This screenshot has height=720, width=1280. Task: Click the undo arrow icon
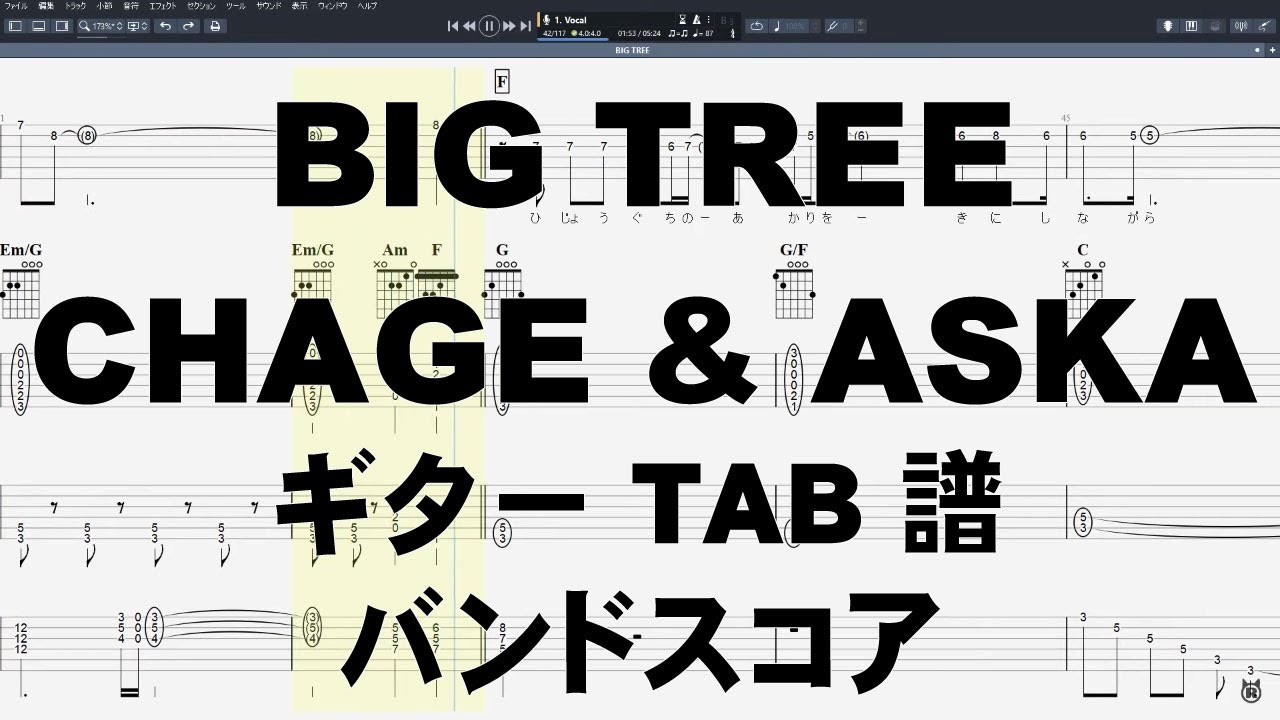(x=165, y=26)
